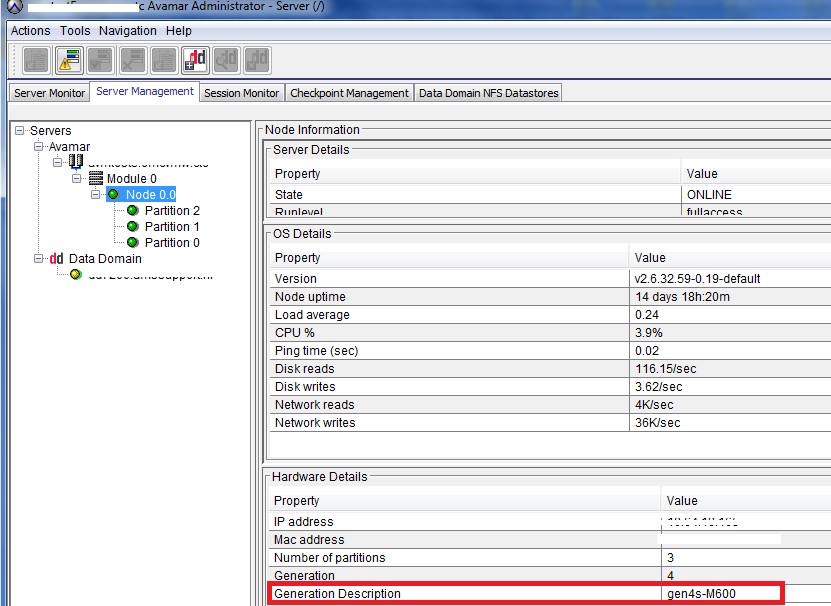Collapse the Node 0.0 branch
Image resolution: width=831 pixels, height=606 pixels.
[x=96, y=194]
